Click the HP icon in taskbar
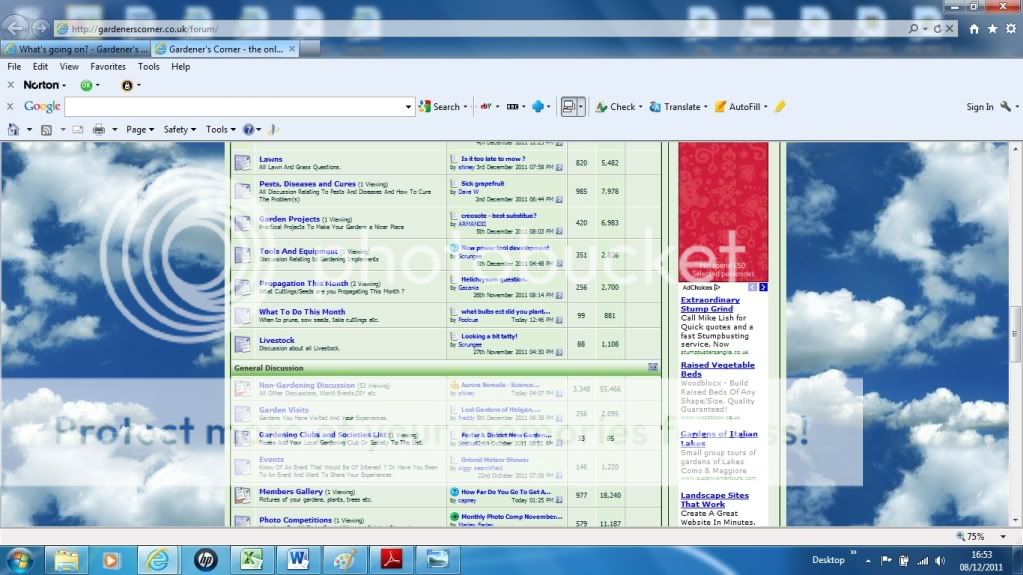Screen dimensions: 1023x575 tap(206, 559)
